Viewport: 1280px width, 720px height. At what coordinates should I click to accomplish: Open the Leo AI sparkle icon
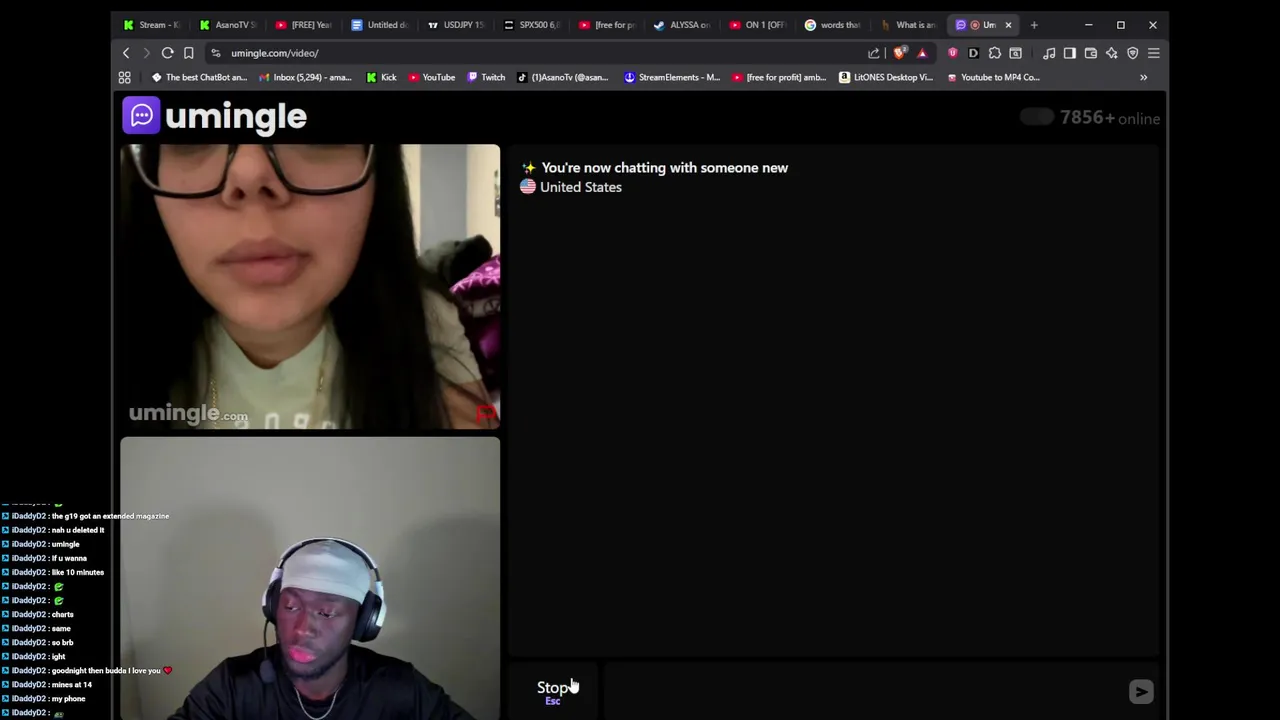1112,53
